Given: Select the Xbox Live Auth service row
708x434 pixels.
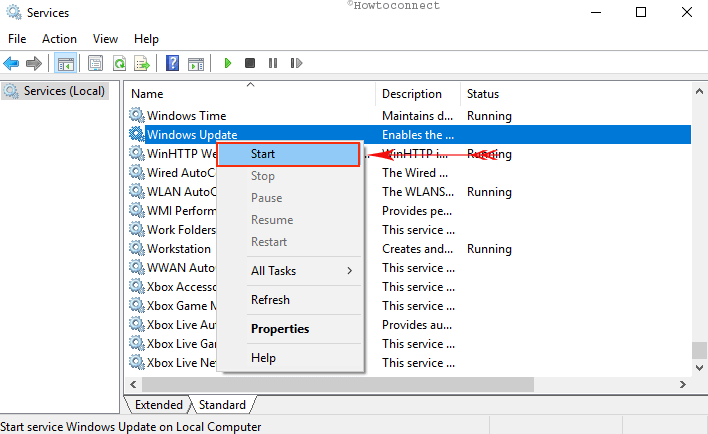Looking at the screenshot, I should [x=409, y=325].
